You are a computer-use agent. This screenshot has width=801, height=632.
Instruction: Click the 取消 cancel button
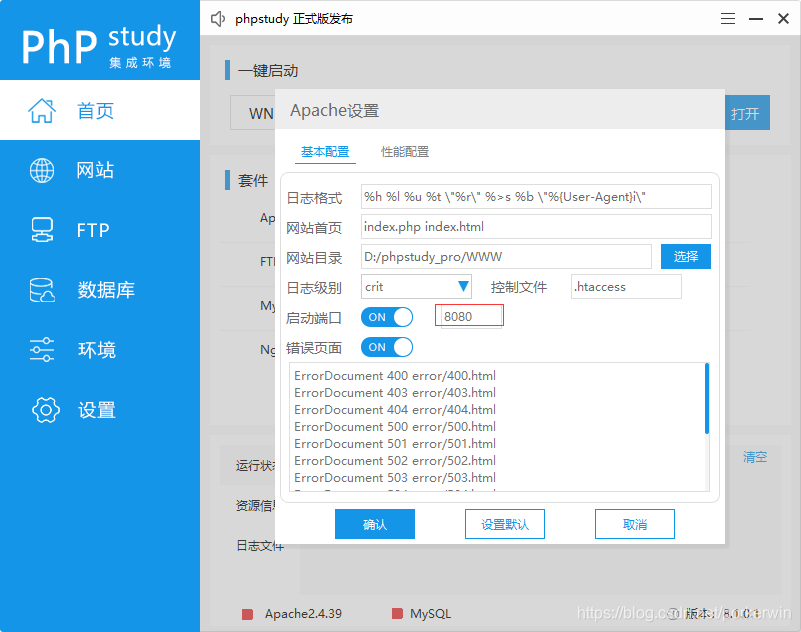[x=634, y=524]
